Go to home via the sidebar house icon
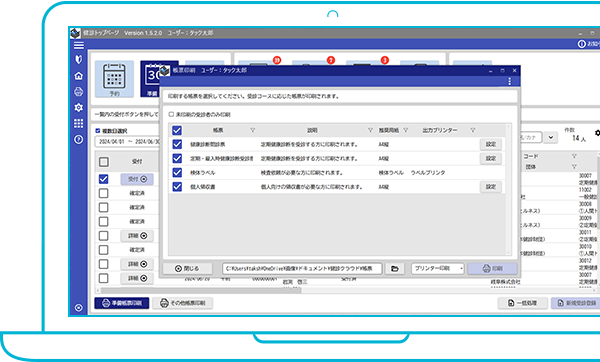The width and height of the screenshot is (600, 362). click(78, 76)
